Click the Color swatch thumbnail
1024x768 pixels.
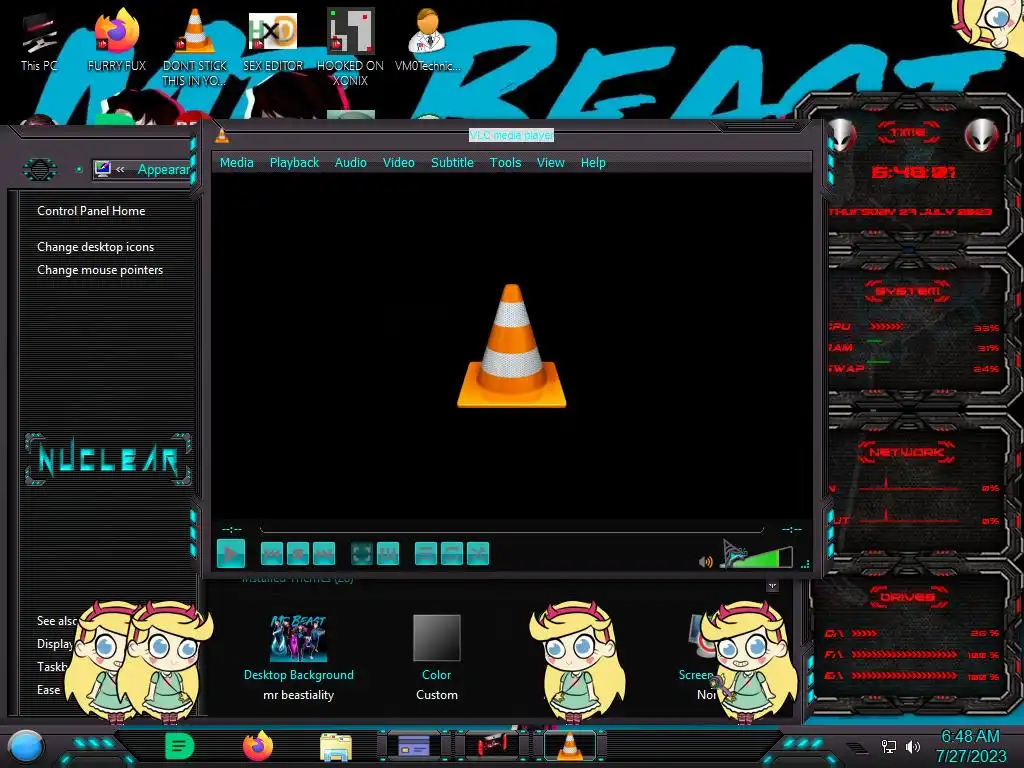pos(437,638)
